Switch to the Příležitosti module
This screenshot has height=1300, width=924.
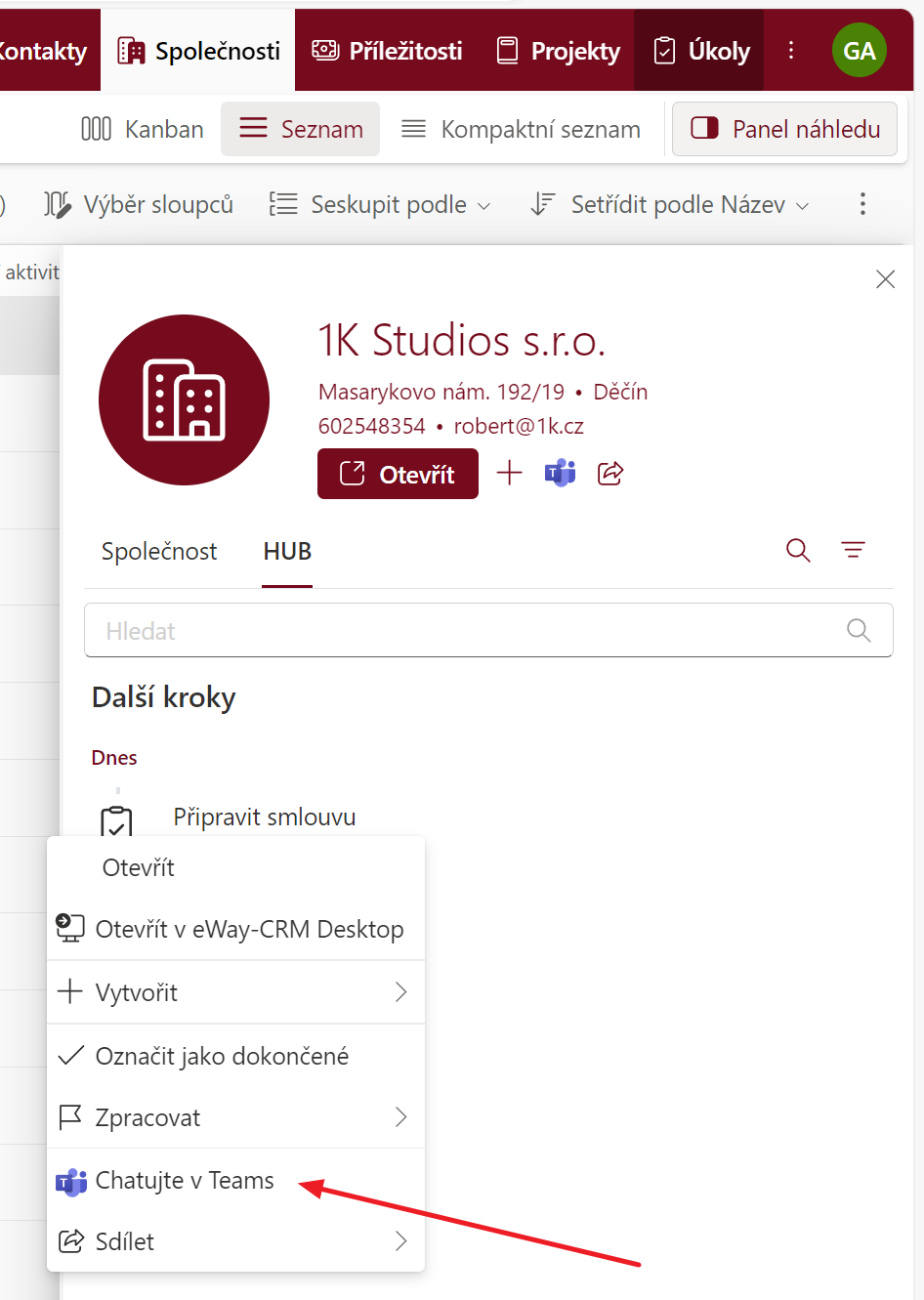[387, 51]
